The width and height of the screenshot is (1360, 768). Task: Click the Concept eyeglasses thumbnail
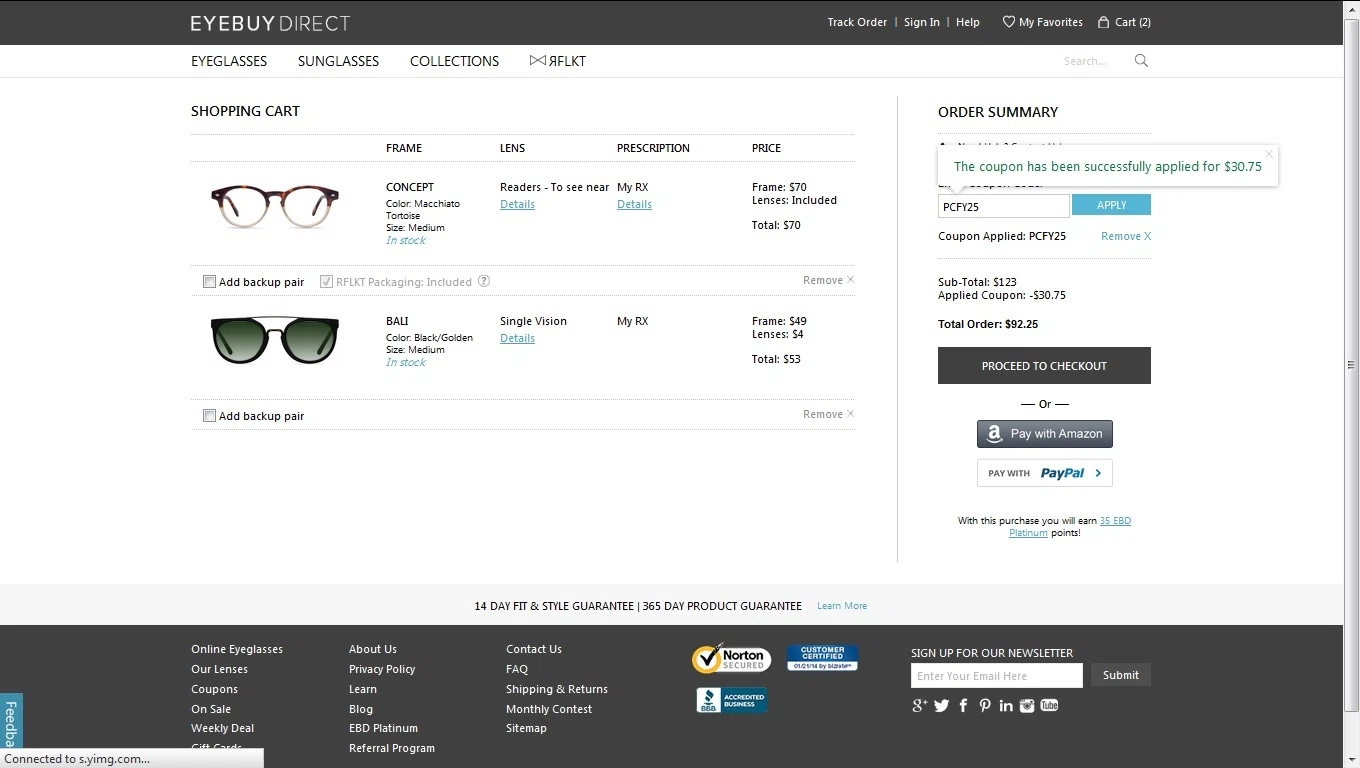pyautogui.click(x=275, y=207)
